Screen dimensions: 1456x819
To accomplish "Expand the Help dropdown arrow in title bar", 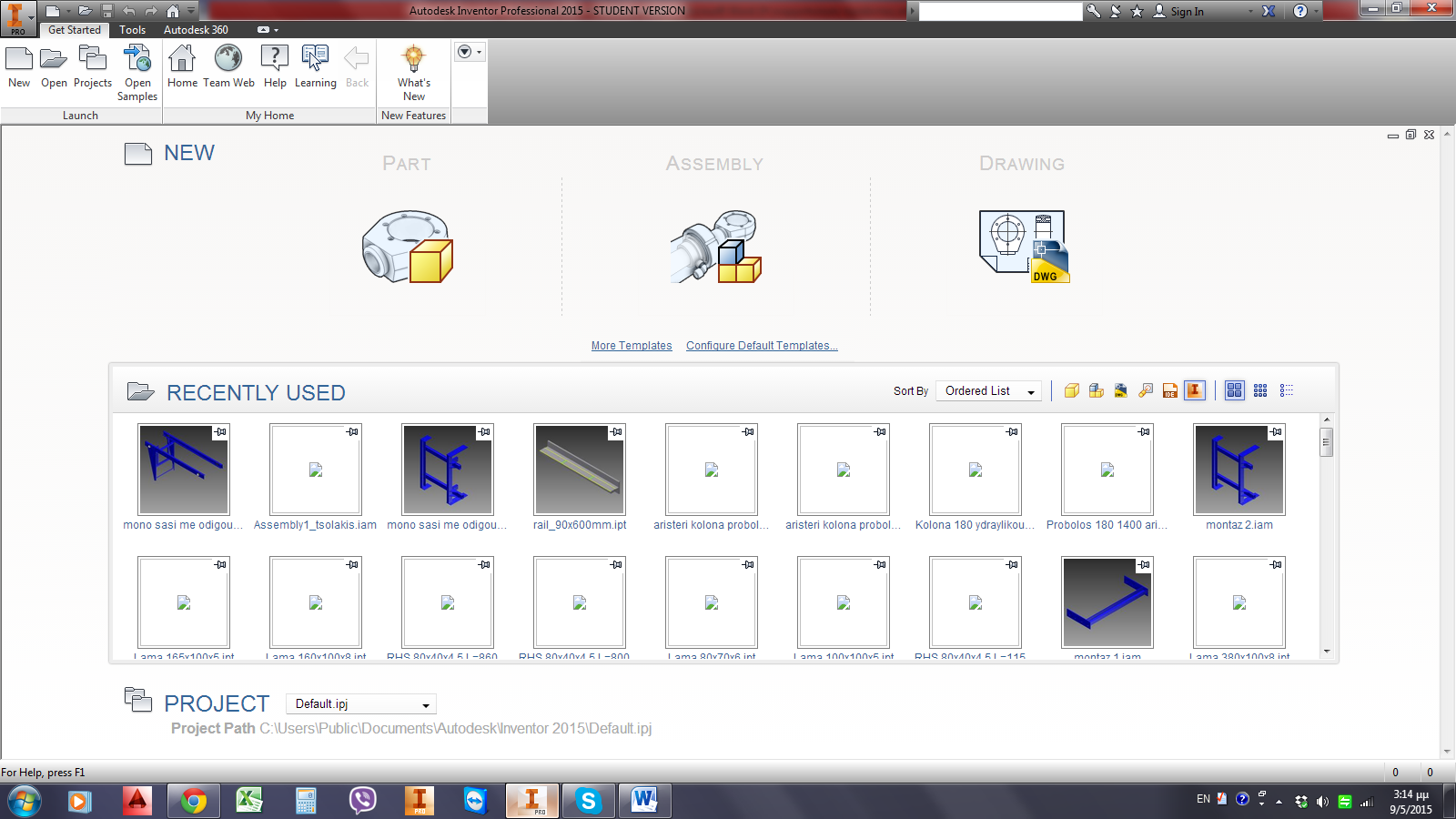I will 1315,11.
